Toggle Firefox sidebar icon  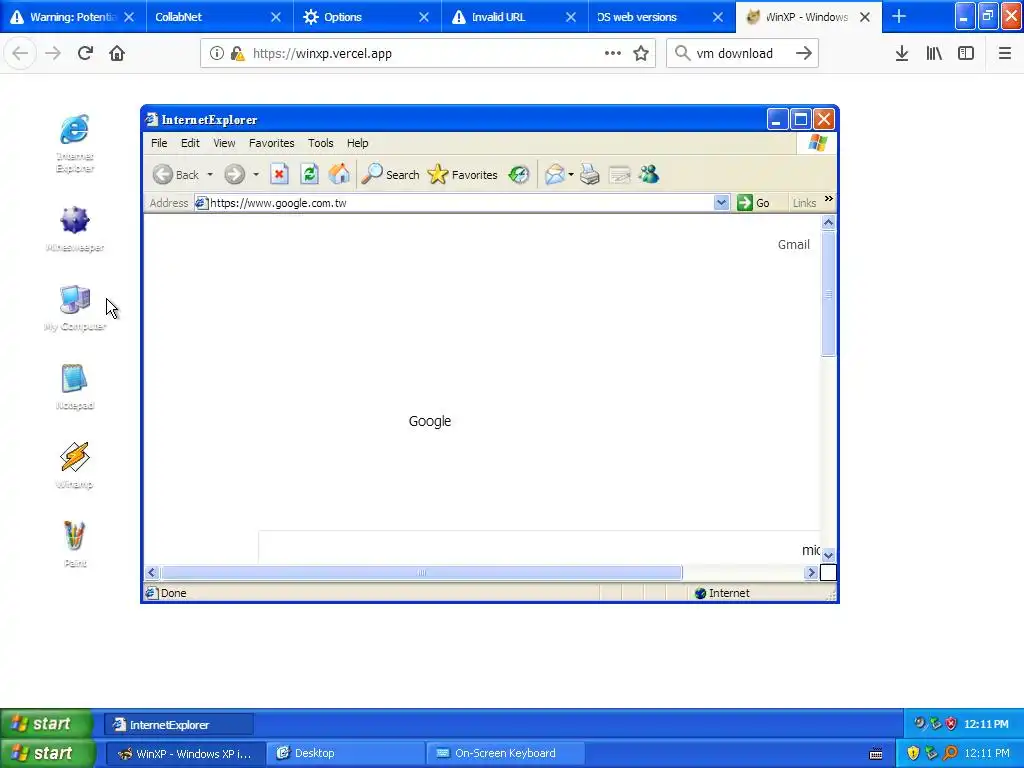tap(966, 54)
